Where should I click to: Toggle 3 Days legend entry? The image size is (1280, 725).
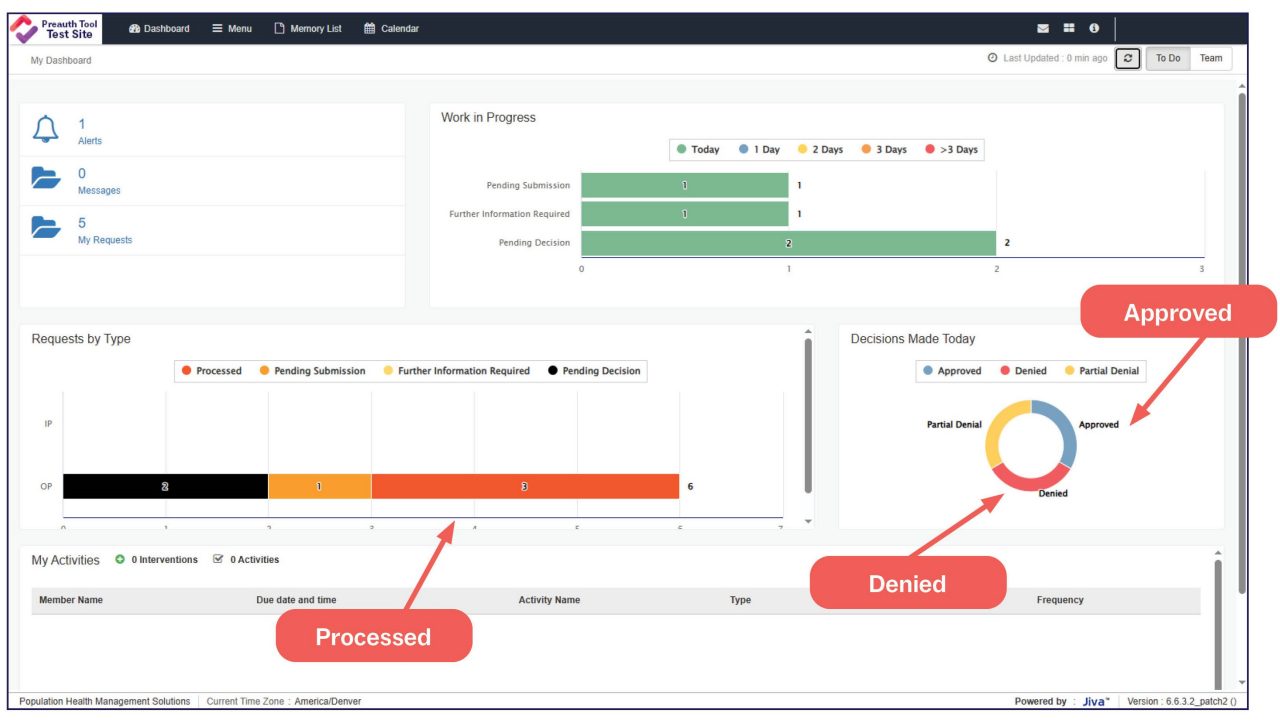[x=884, y=150]
